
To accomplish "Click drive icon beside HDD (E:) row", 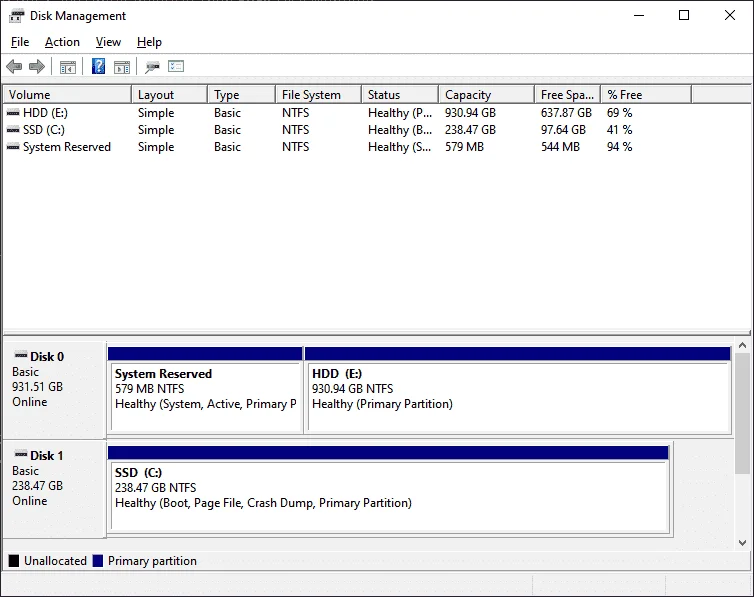I will [x=13, y=113].
